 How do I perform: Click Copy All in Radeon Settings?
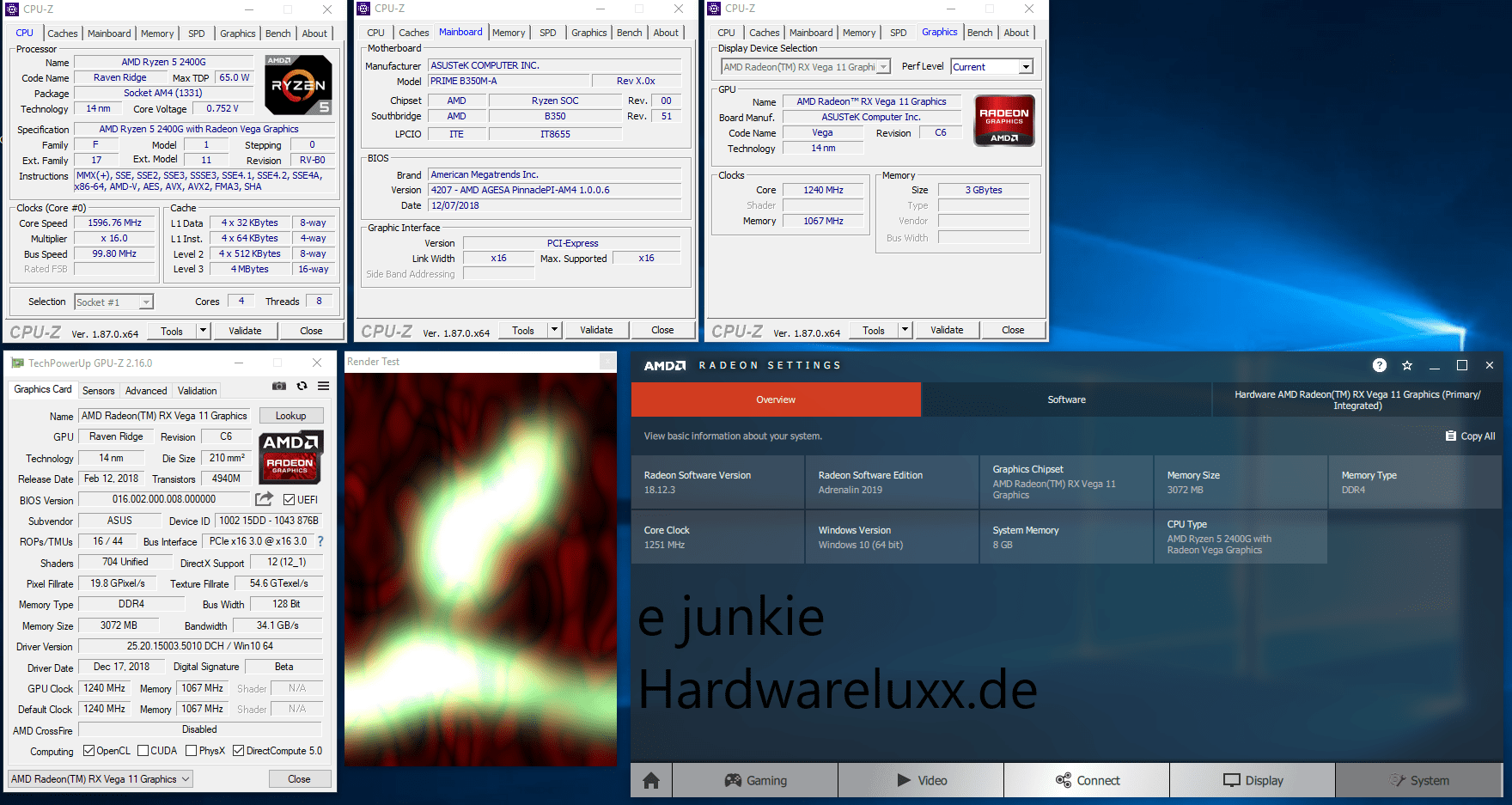coord(1470,436)
